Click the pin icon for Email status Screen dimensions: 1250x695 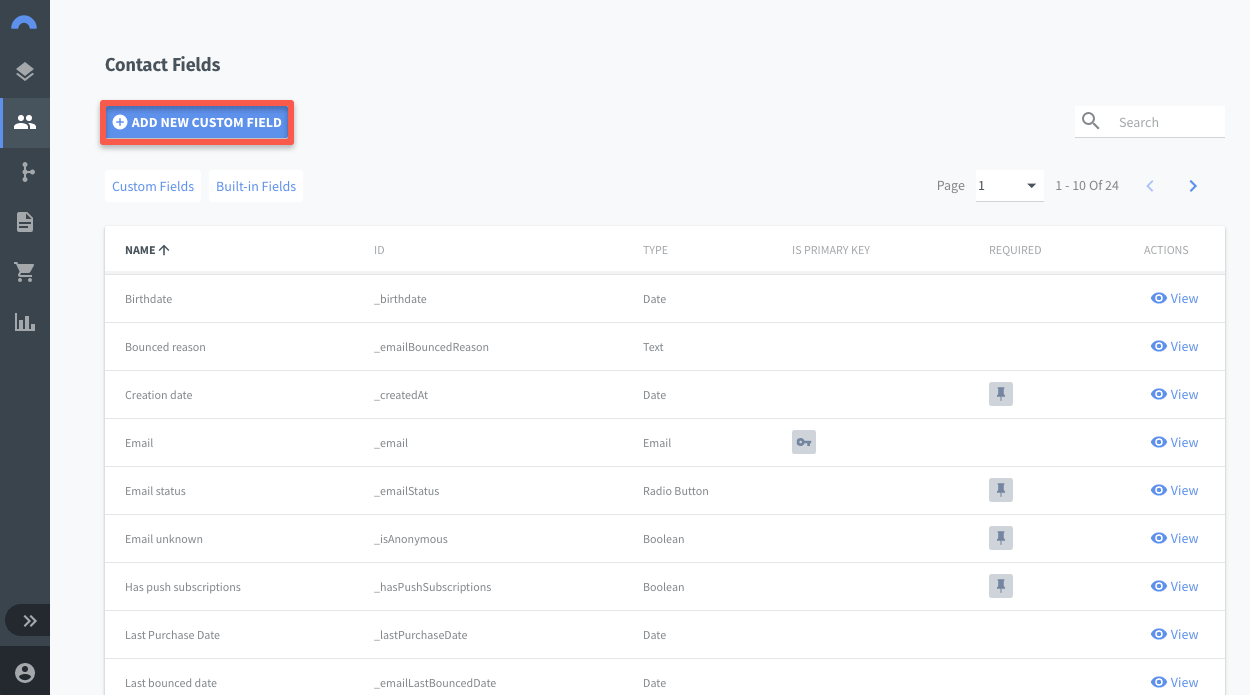(1001, 490)
